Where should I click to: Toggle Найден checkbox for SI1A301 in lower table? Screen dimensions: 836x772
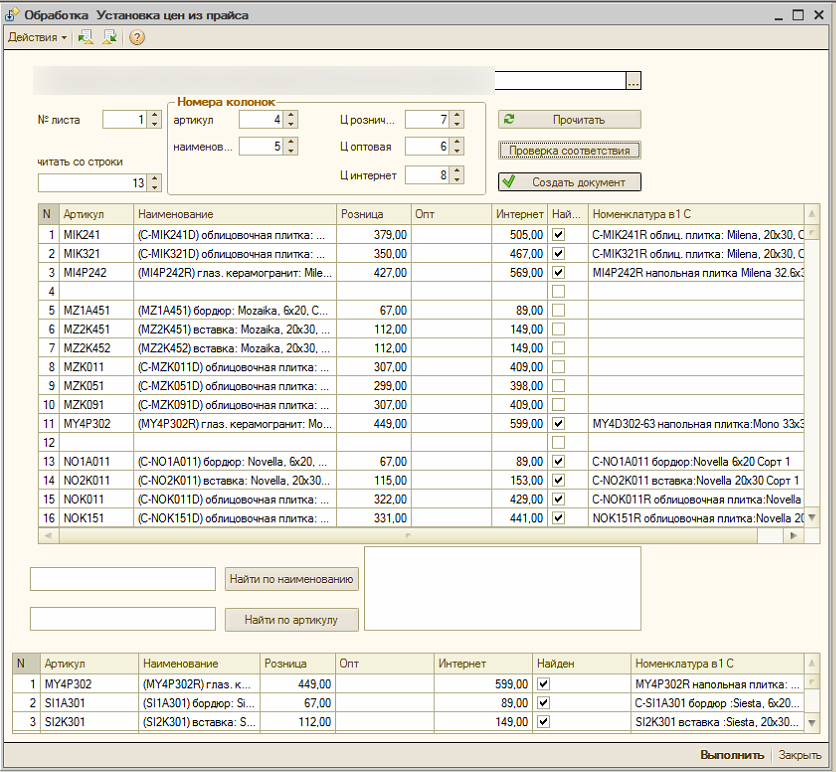pyautogui.click(x=543, y=703)
